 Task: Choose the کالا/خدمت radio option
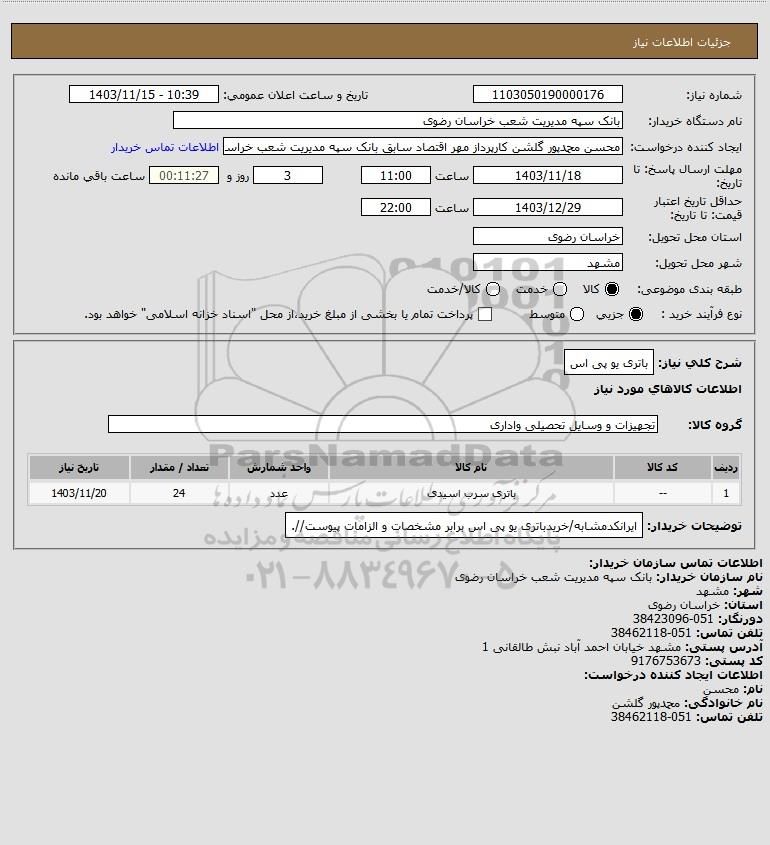(492, 289)
